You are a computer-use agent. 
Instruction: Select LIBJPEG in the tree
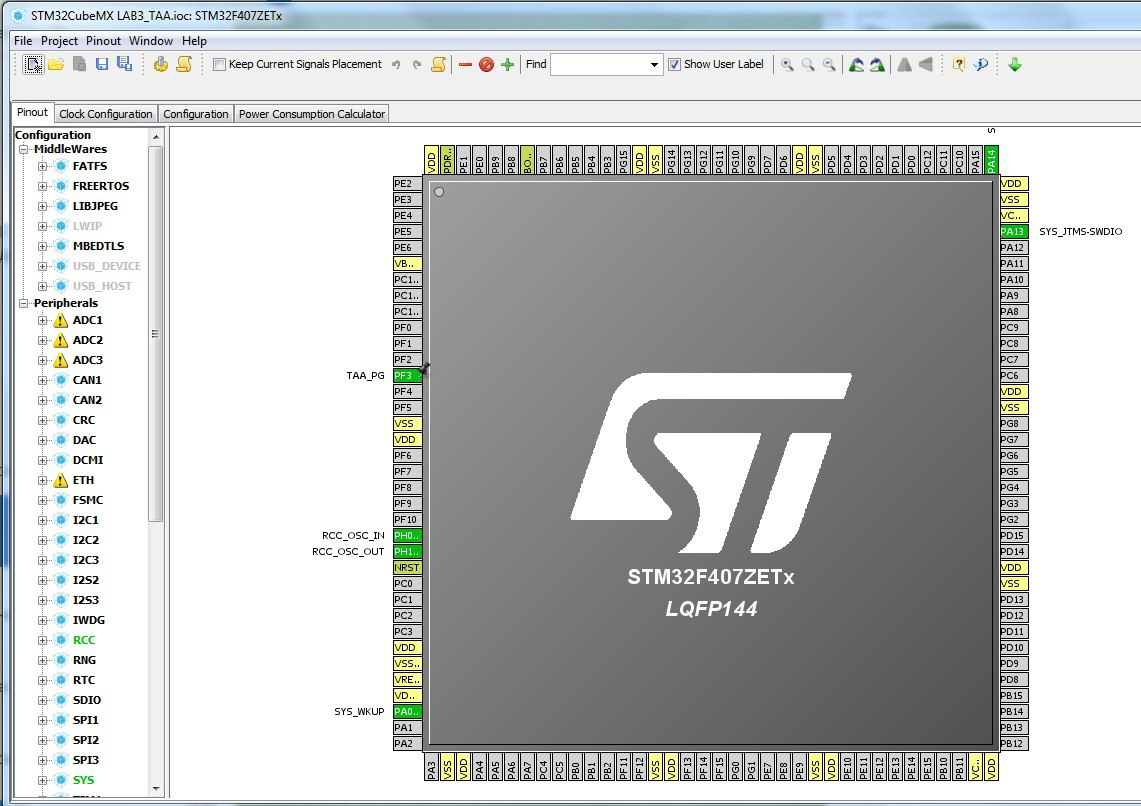[95, 207]
